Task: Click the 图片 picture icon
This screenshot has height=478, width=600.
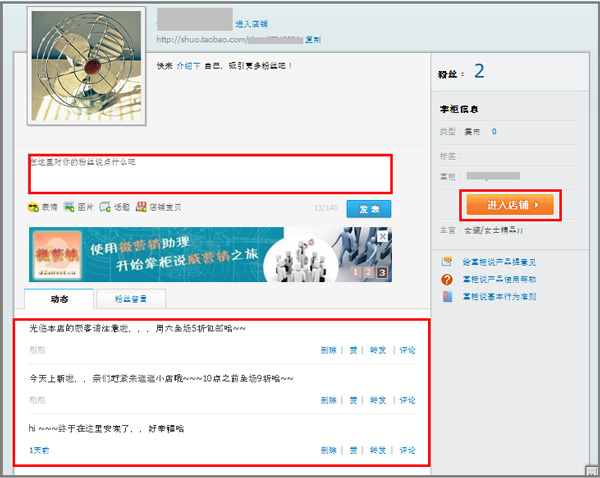Action: pos(69,207)
